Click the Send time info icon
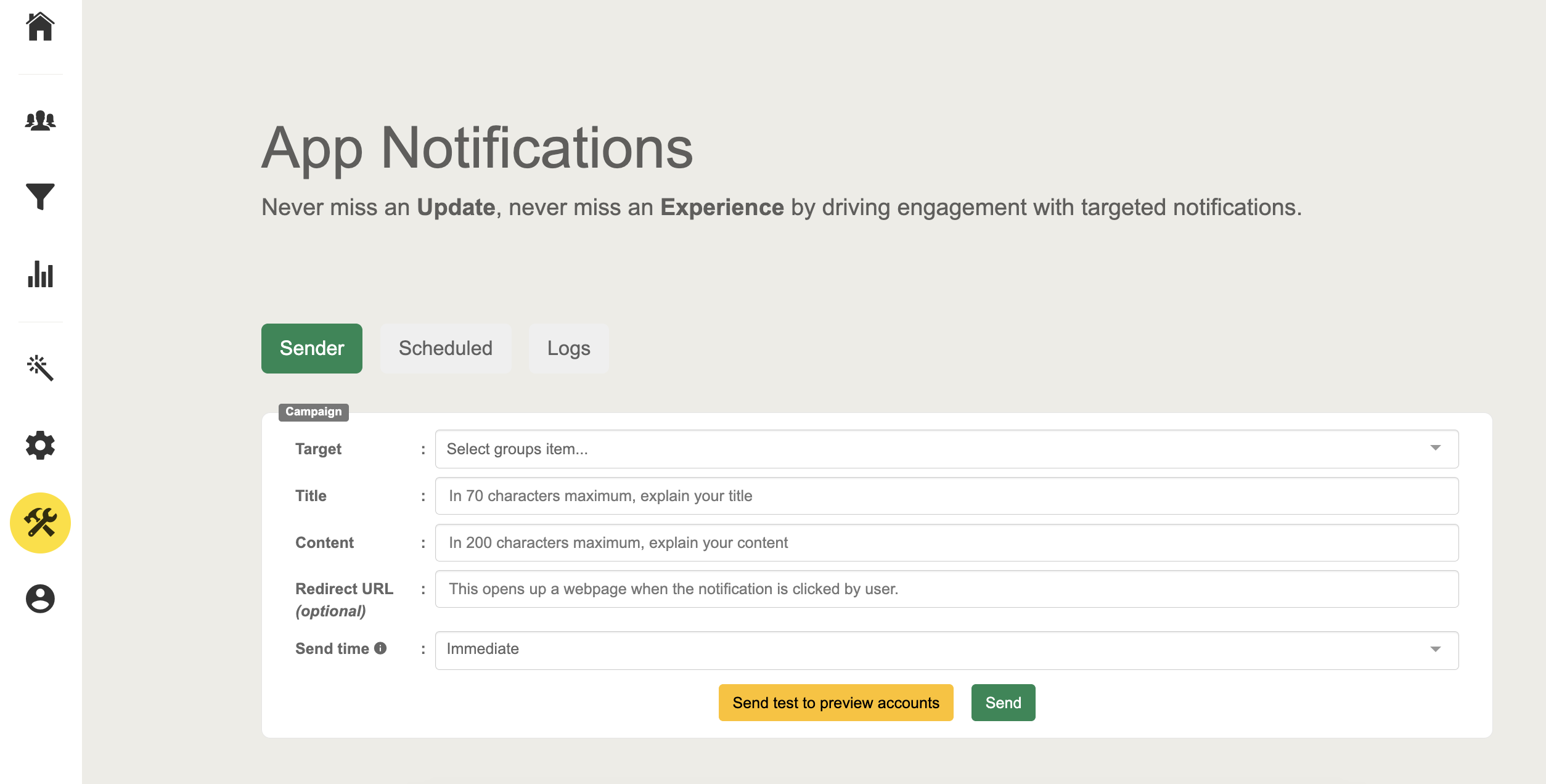This screenshot has height=784, width=1546. pyautogui.click(x=380, y=648)
